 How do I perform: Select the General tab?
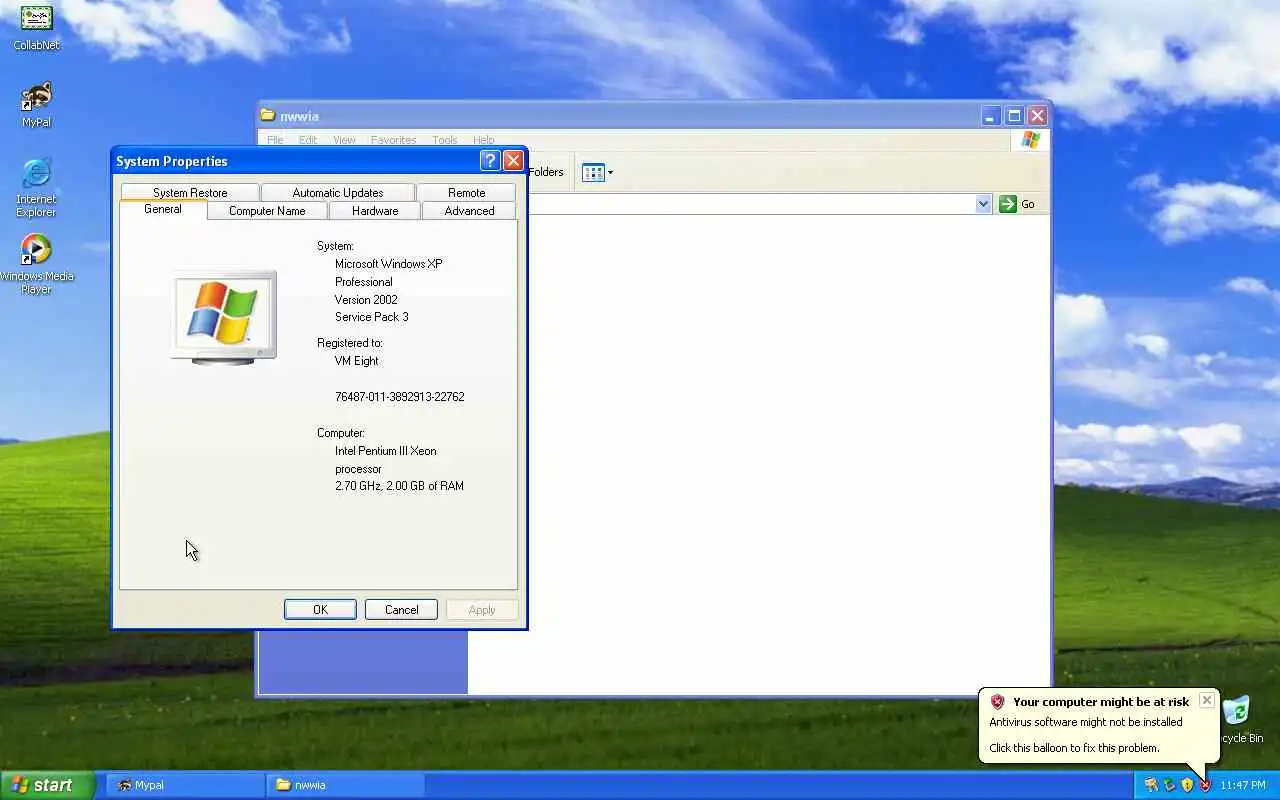(163, 209)
